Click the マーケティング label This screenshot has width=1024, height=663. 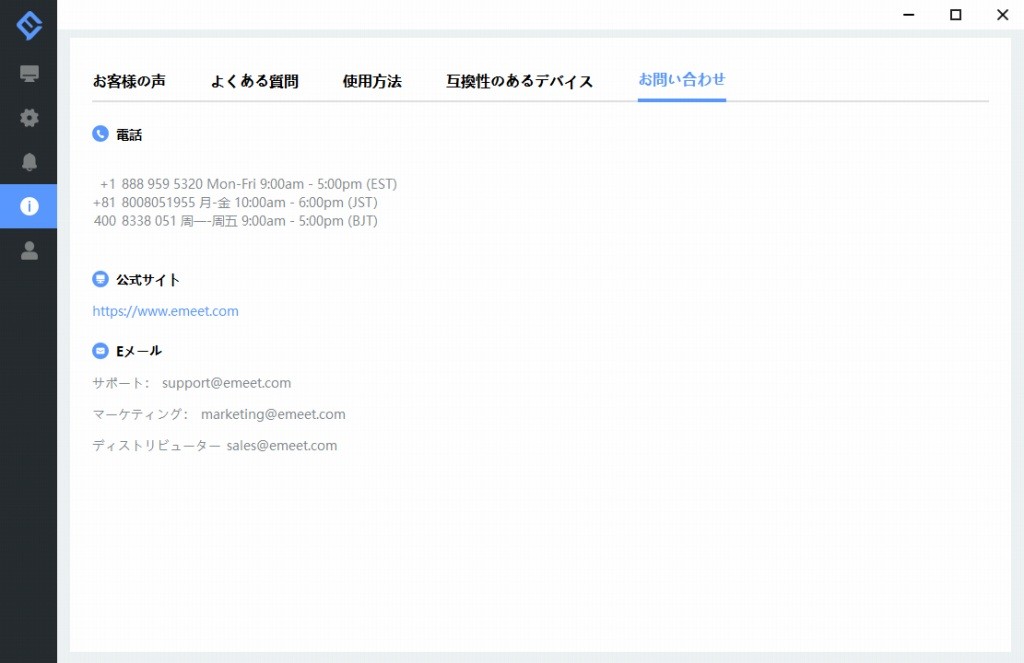tap(140, 414)
